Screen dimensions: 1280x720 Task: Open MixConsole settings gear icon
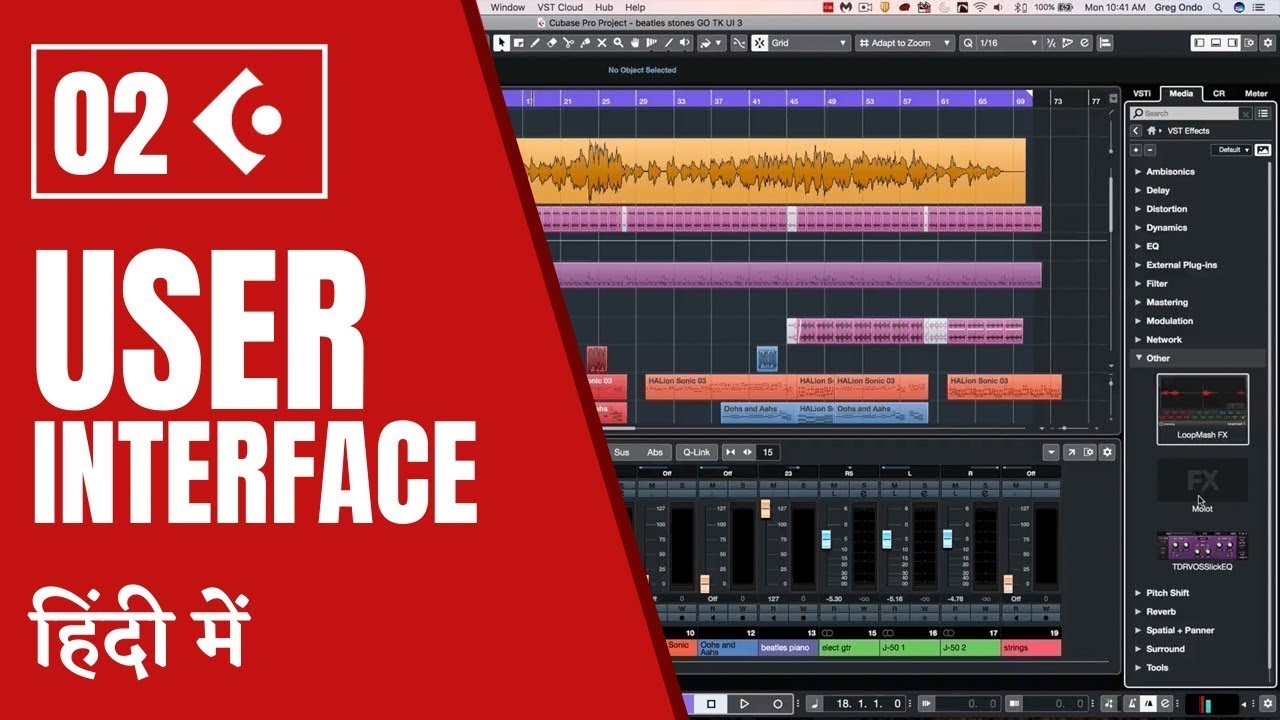(1107, 452)
